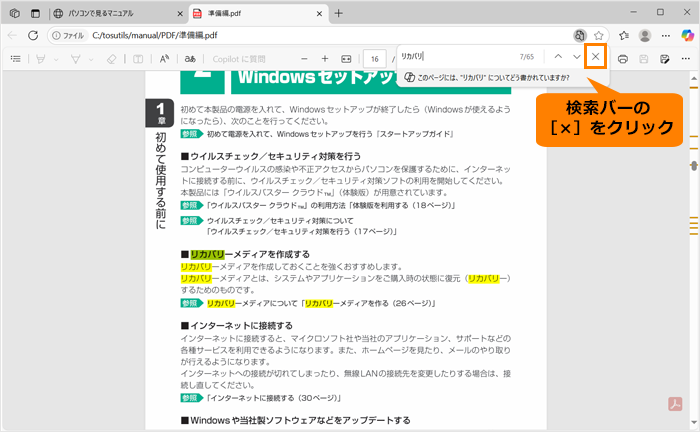Print the PDF with the printer icon
Image resolution: width=700 pixels, height=432 pixels.
623,59
